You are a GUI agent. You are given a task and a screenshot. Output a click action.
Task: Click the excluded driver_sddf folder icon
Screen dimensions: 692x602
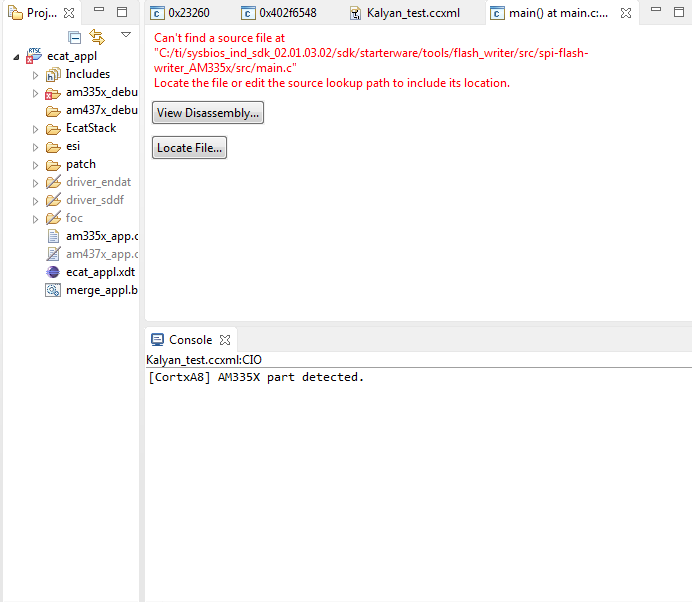[53, 200]
